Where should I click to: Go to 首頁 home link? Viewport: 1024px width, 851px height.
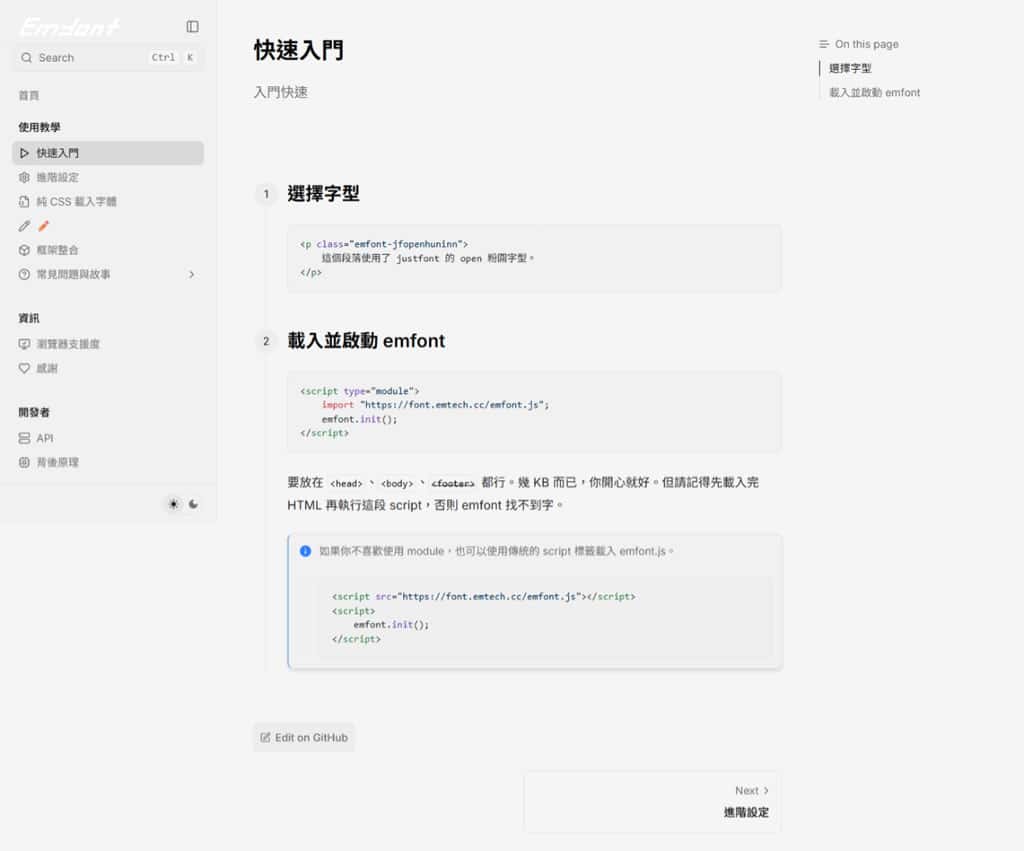(x=29, y=95)
